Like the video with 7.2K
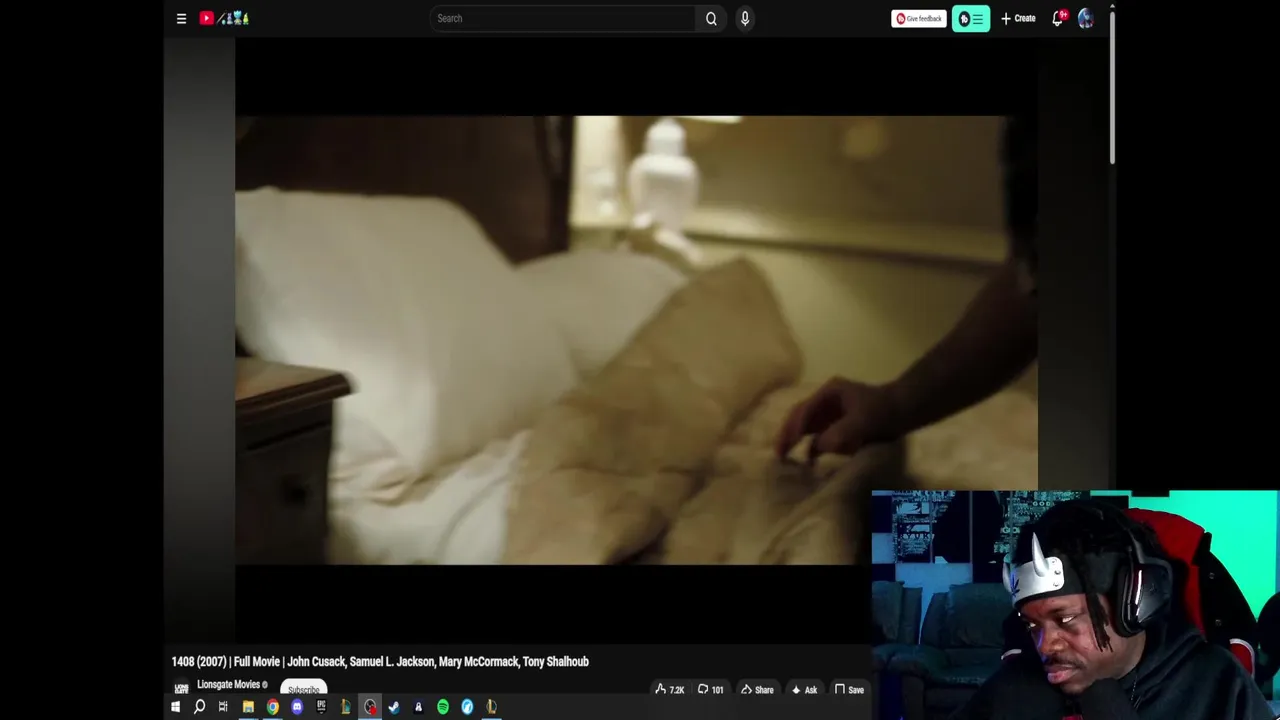 point(670,689)
